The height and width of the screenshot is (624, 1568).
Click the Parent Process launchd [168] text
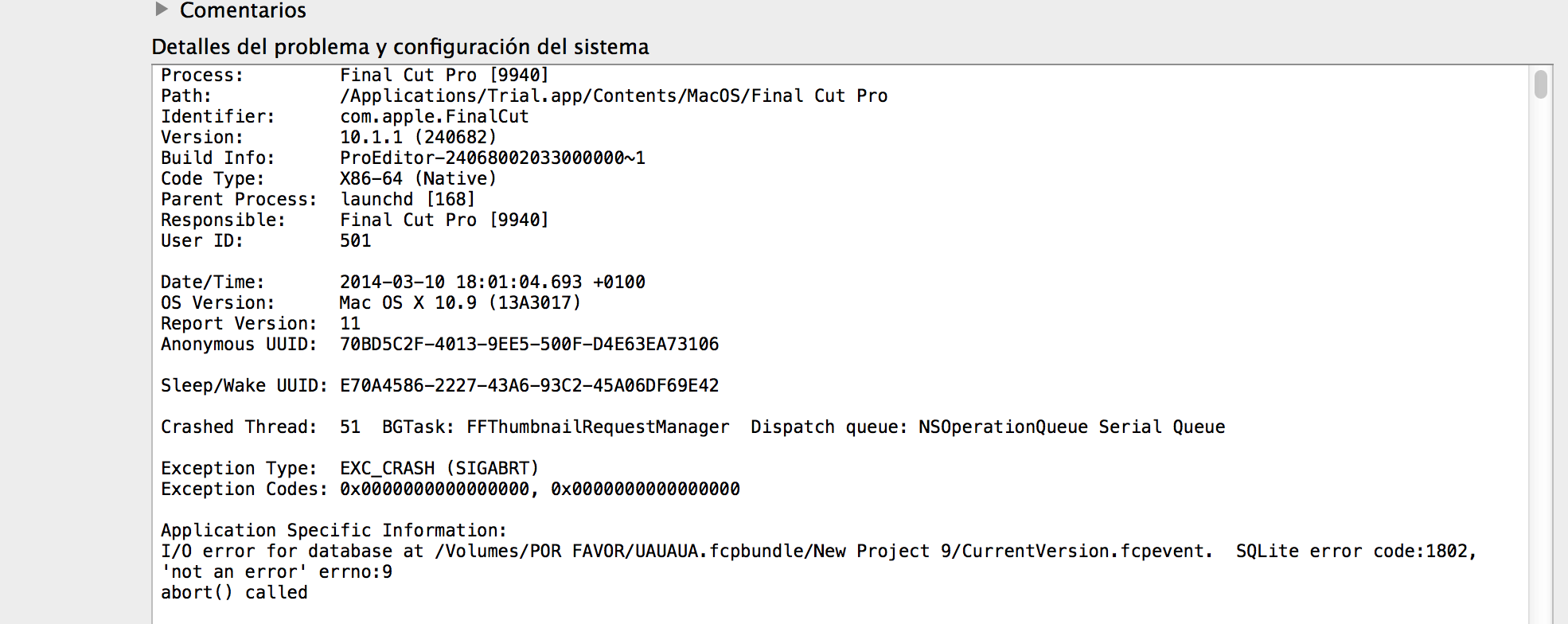[x=408, y=199]
